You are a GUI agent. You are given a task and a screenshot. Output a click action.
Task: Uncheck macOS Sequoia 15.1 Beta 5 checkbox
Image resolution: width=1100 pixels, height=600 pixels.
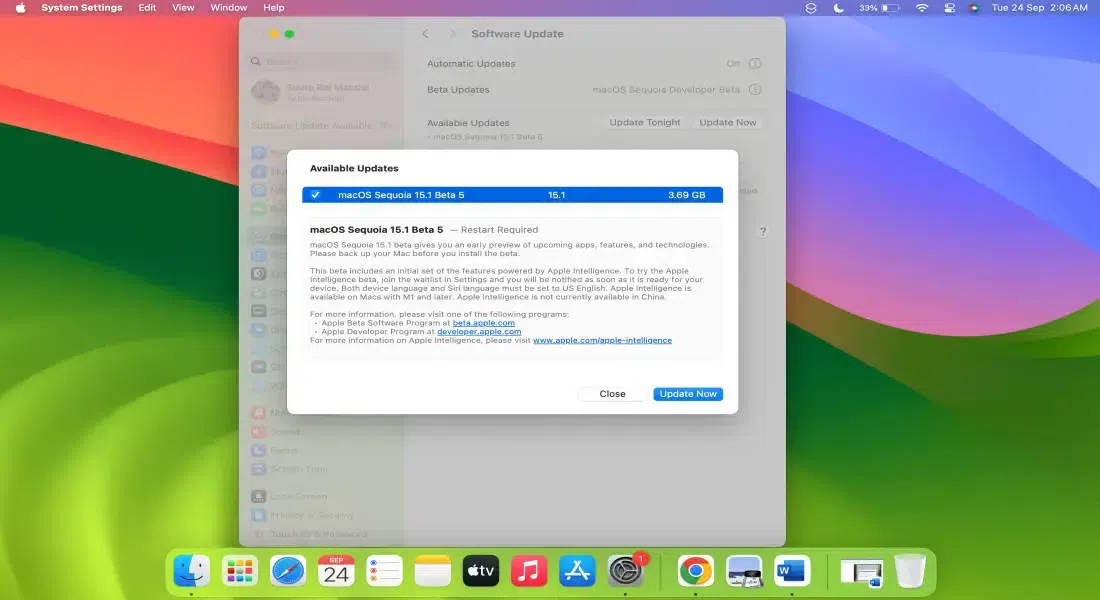coord(316,194)
